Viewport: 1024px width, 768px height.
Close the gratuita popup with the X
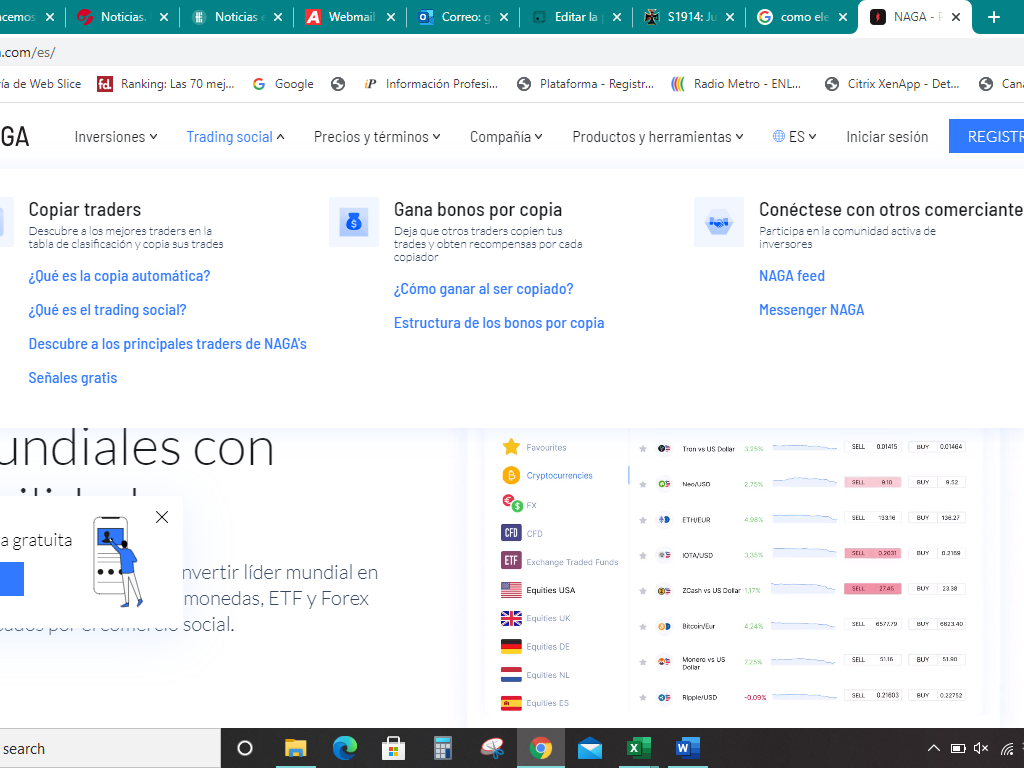(x=162, y=517)
